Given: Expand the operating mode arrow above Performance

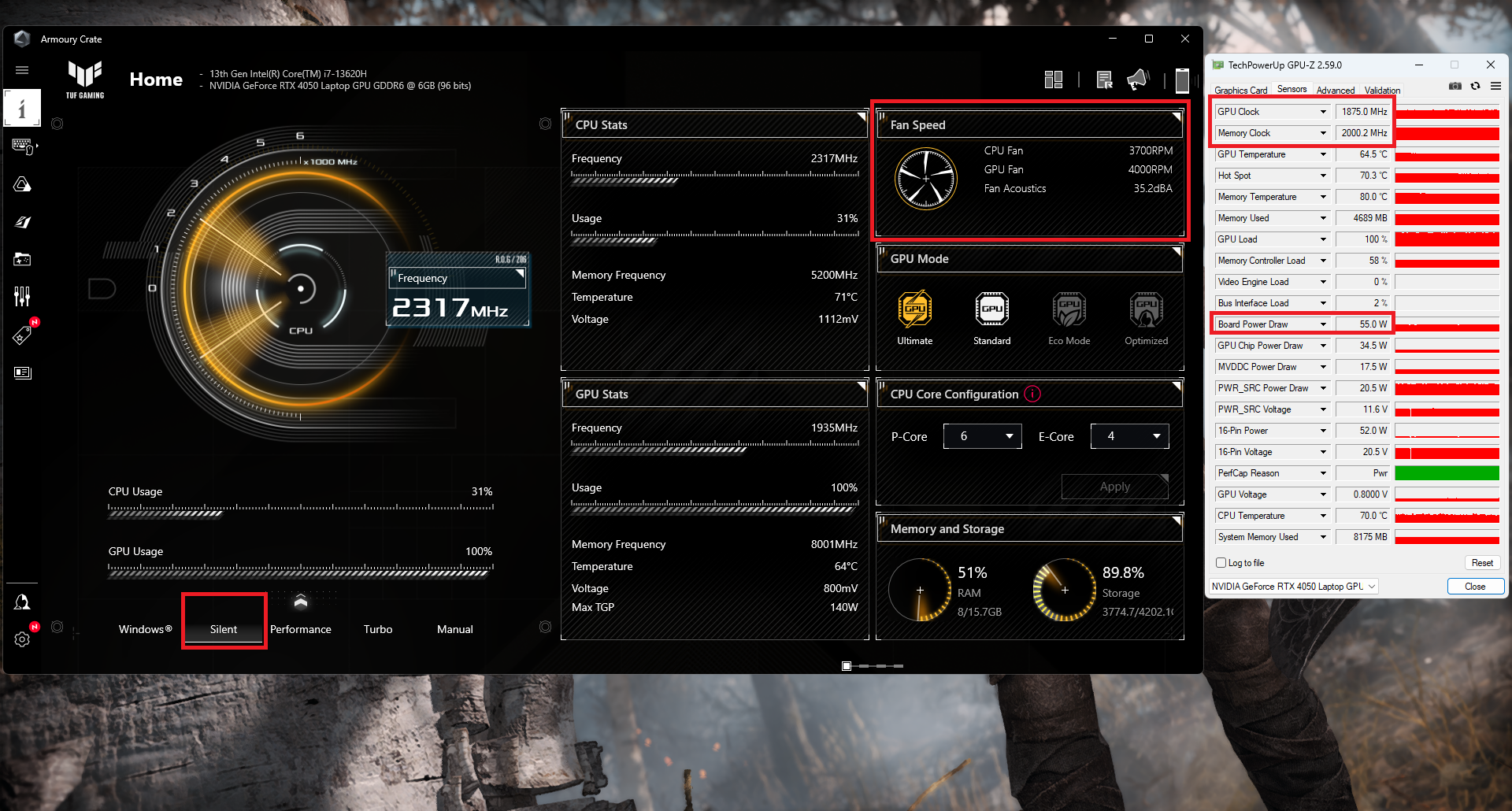Looking at the screenshot, I should 301,602.
